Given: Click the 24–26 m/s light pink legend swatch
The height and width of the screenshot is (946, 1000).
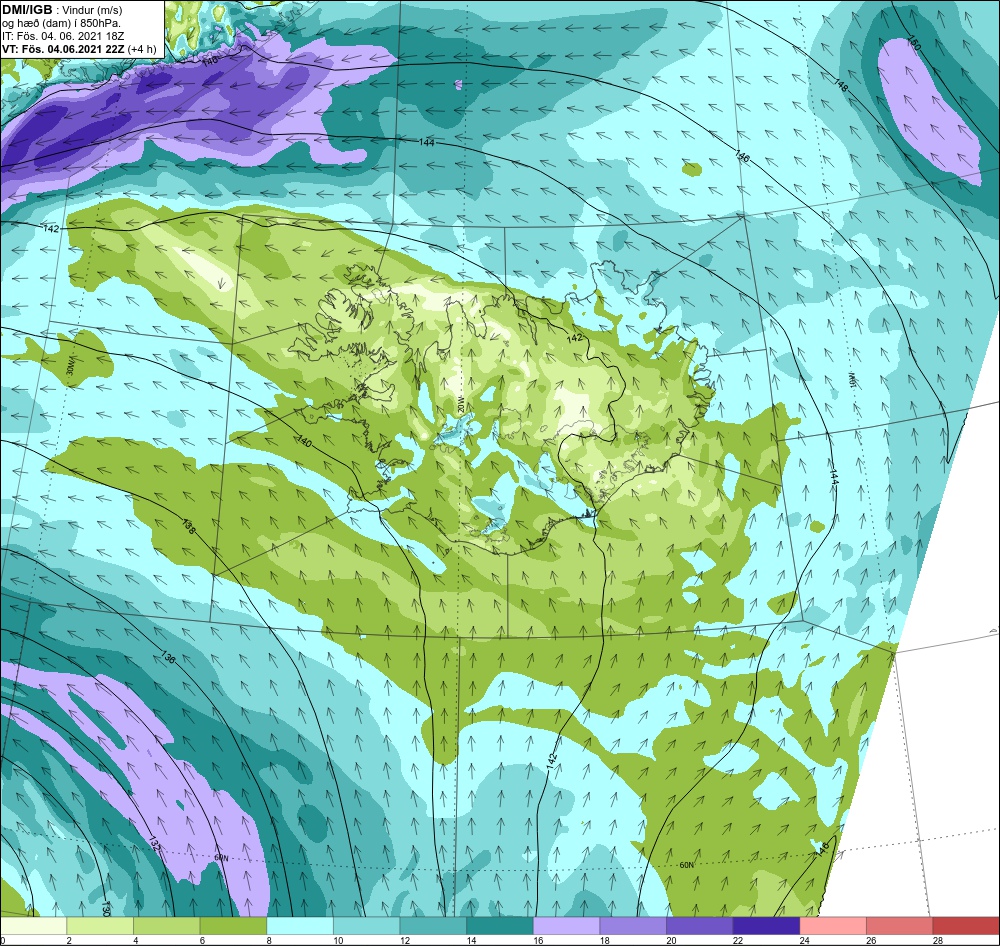Looking at the screenshot, I should (x=833, y=926).
